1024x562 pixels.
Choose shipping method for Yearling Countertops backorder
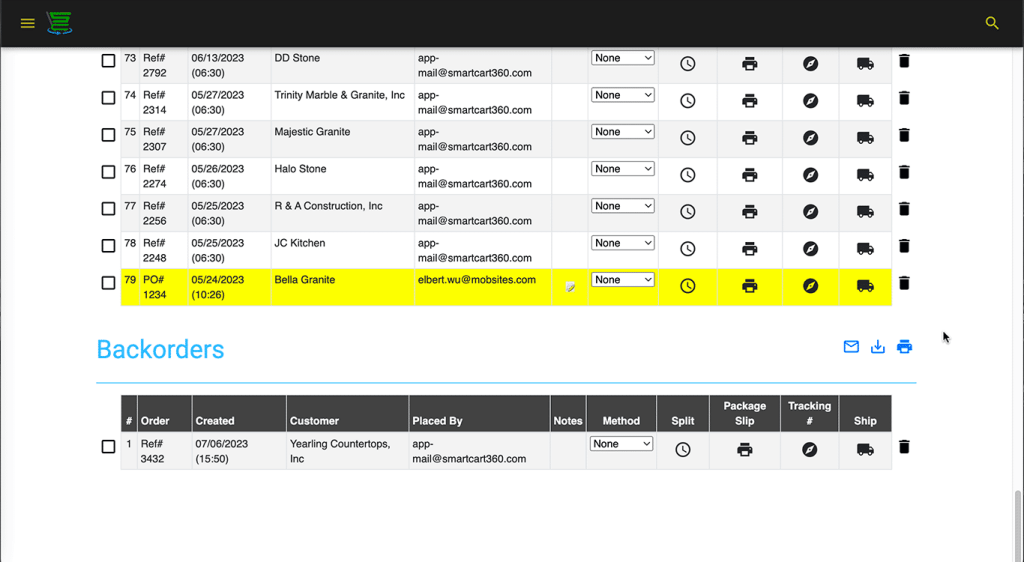(621, 444)
